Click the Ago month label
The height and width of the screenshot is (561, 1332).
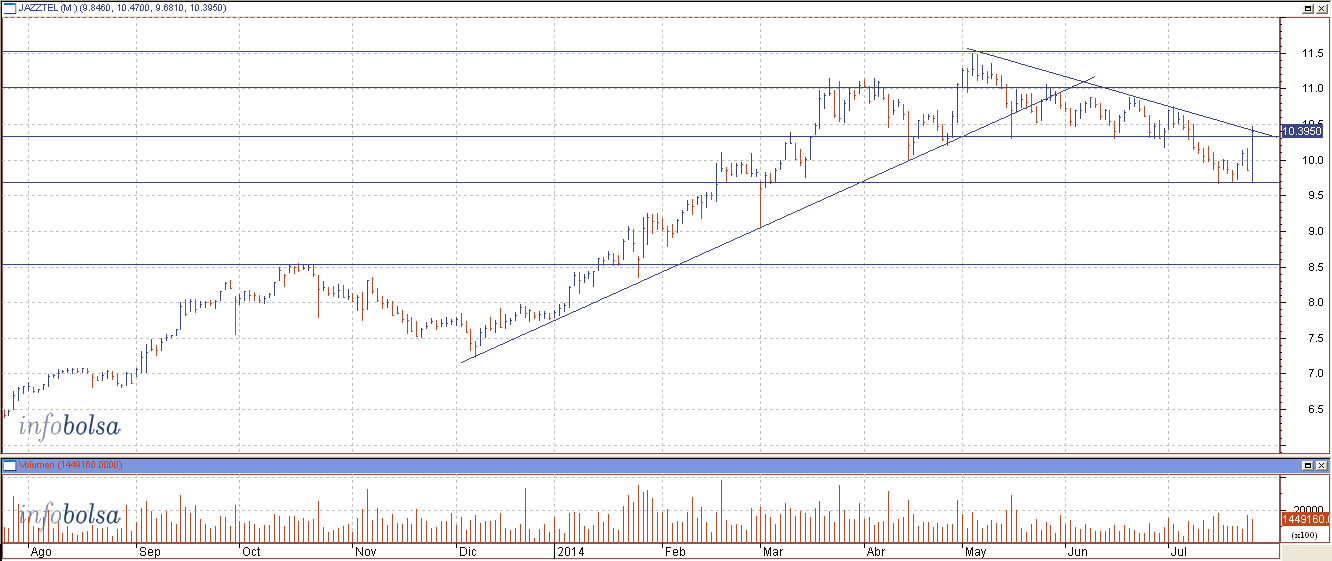pyautogui.click(x=41, y=551)
